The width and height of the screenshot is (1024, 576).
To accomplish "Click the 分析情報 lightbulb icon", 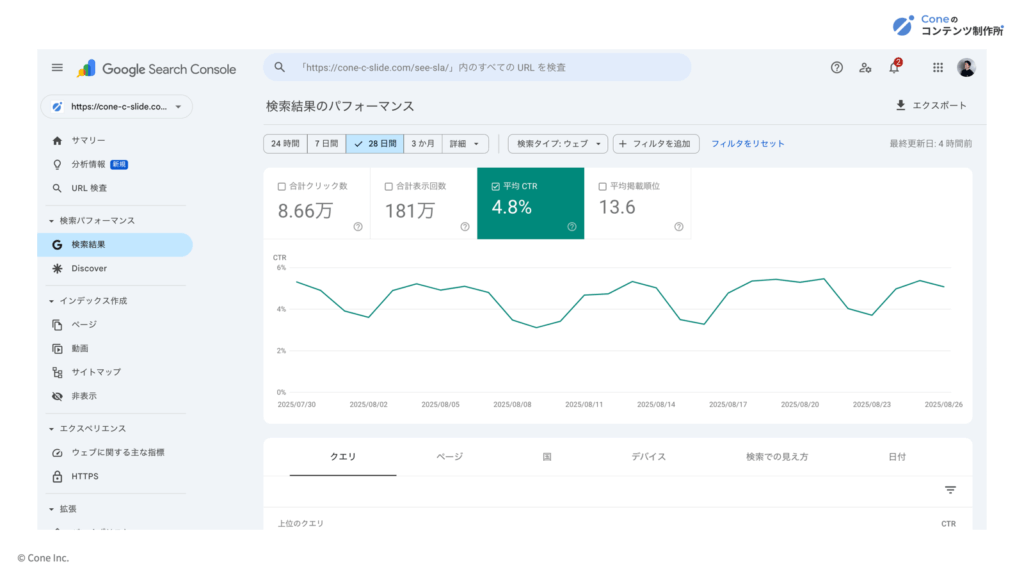I will point(57,165).
